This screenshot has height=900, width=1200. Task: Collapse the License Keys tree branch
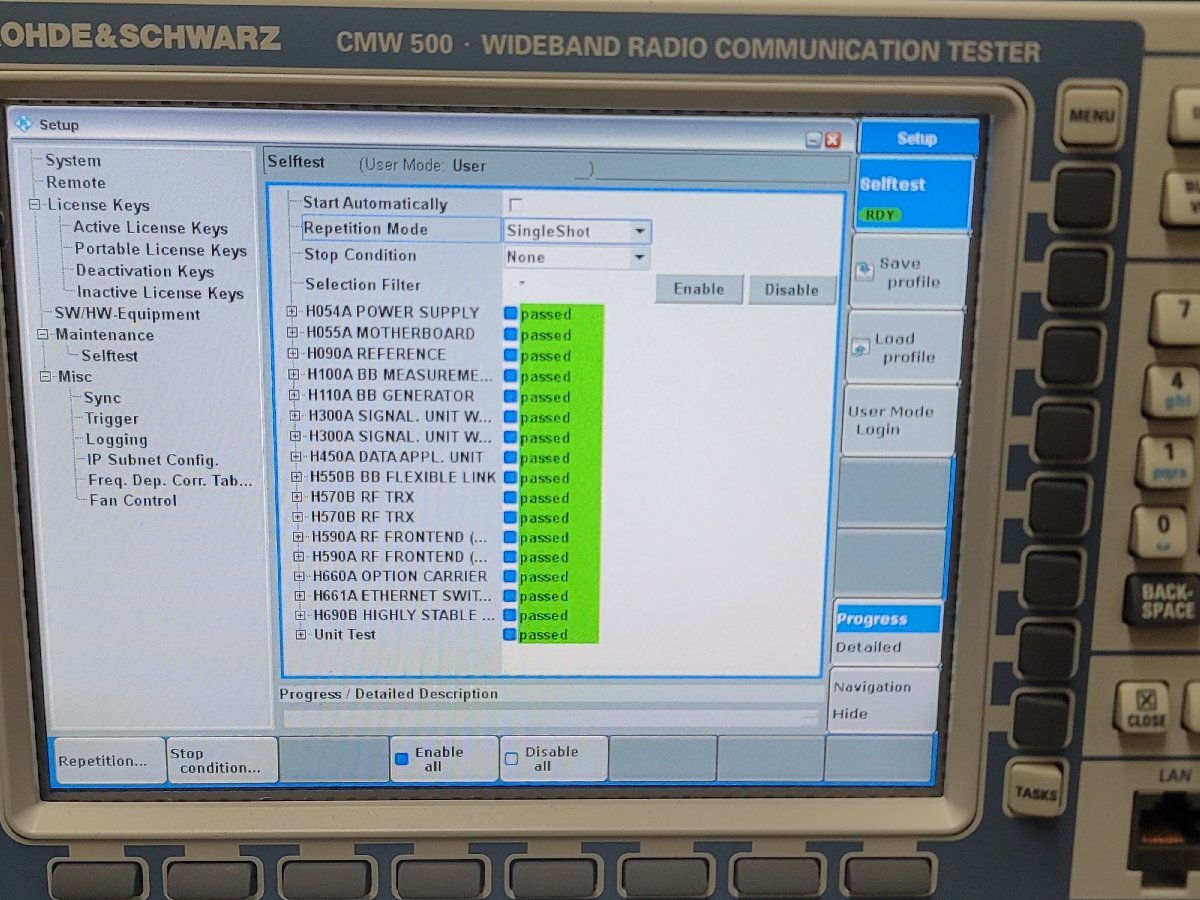34,205
